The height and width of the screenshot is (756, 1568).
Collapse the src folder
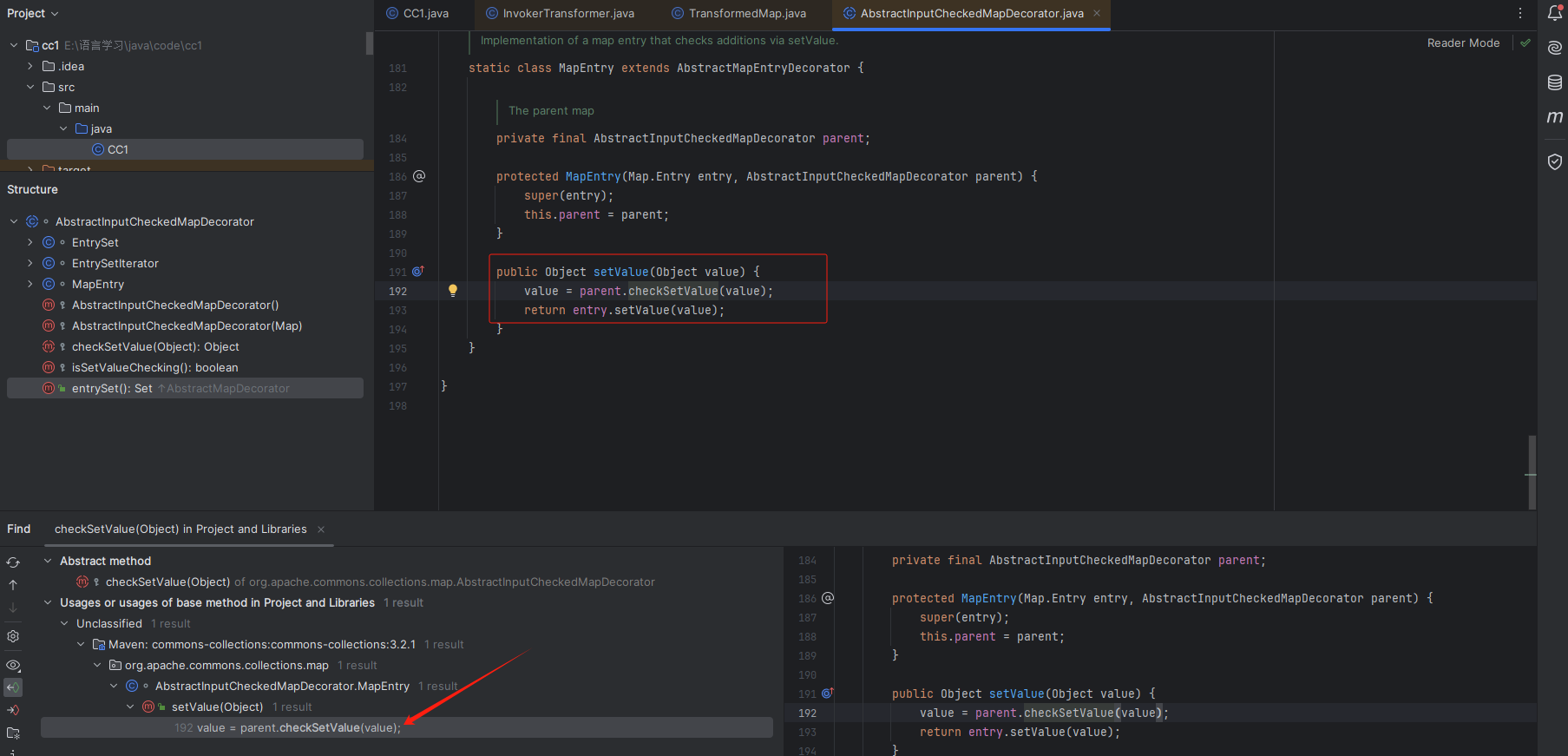[30, 87]
